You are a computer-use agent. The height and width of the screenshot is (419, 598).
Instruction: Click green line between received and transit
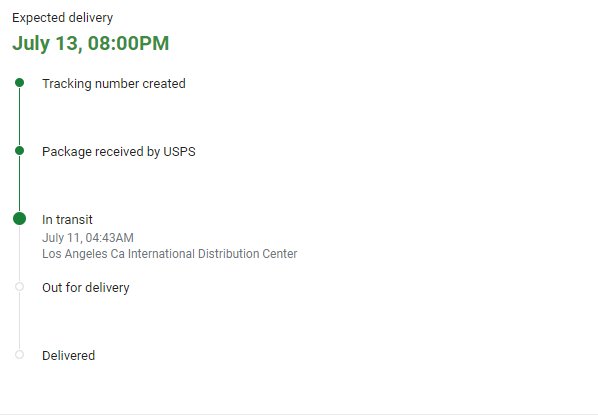tap(19, 183)
